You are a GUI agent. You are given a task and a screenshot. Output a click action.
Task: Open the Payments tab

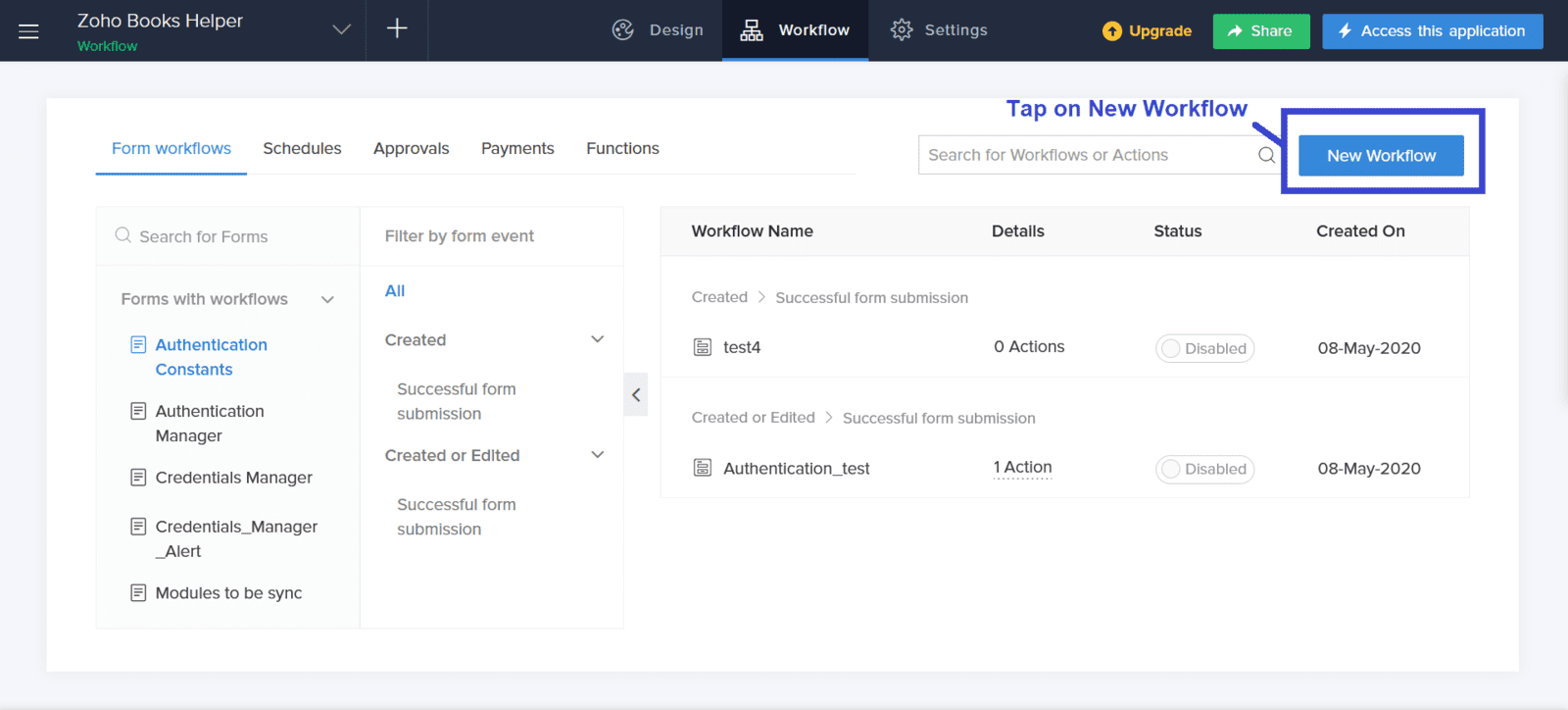(x=517, y=148)
